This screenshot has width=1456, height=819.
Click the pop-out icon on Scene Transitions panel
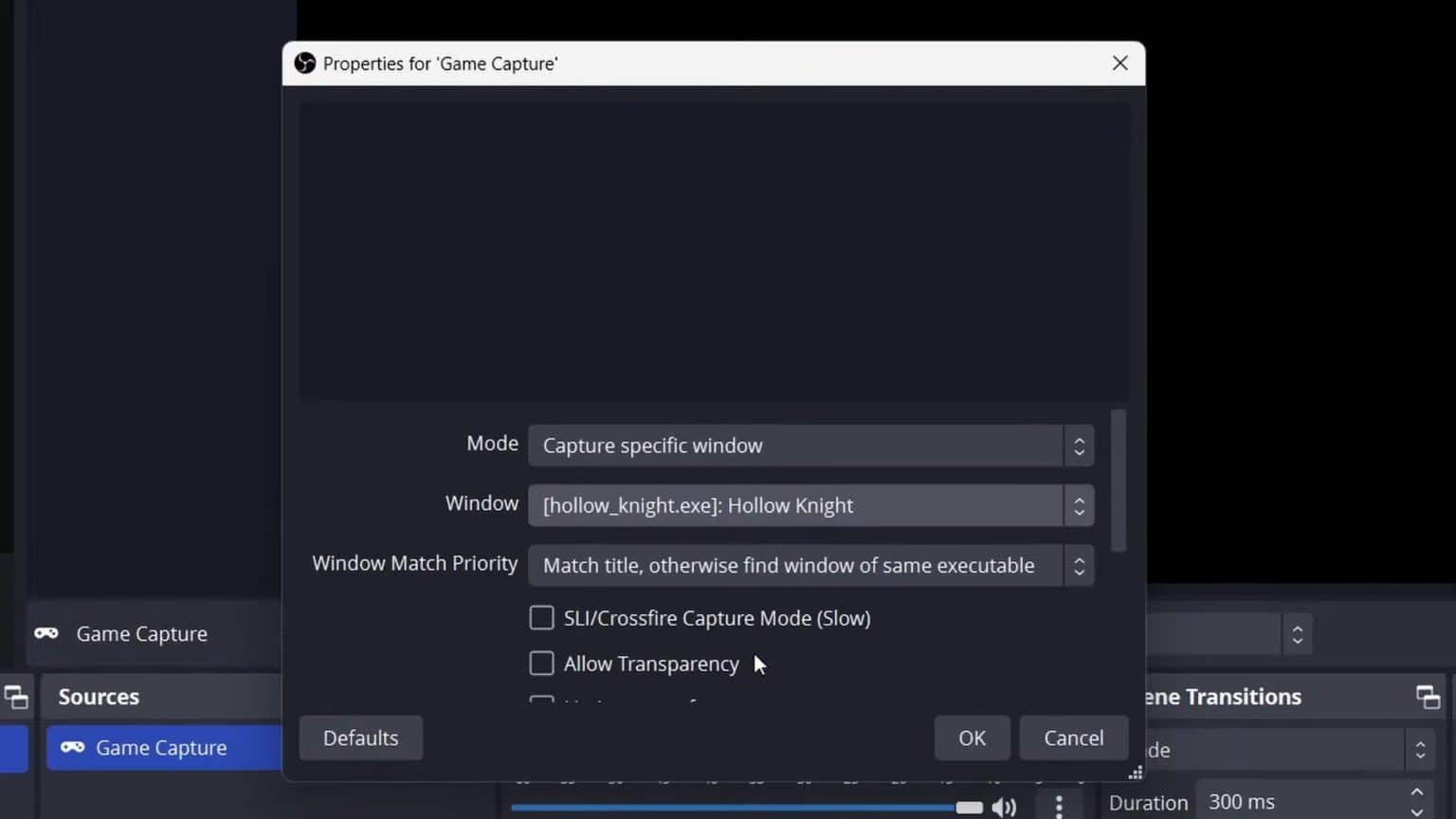[x=1428, y=697]
